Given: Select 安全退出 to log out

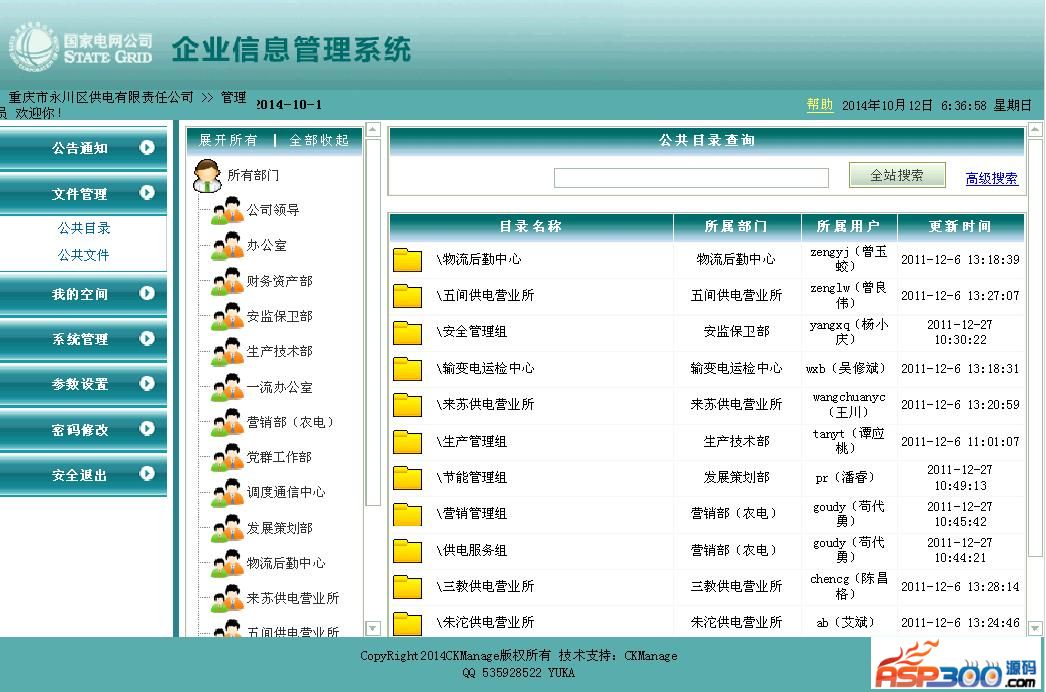Looking at the screenshot, I should 83,475.
